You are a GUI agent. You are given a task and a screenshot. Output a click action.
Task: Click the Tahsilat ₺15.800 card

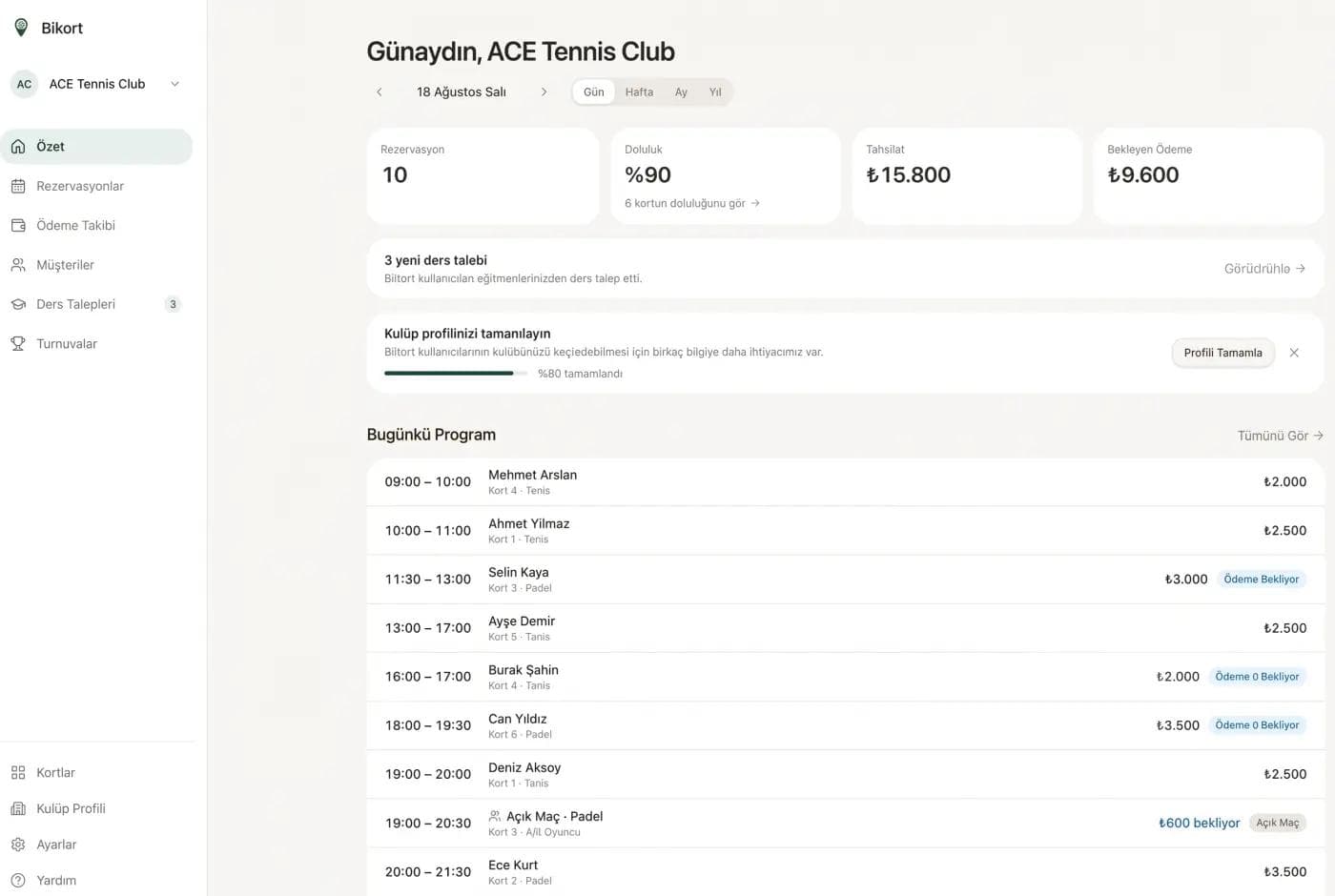tap(967, 176)
